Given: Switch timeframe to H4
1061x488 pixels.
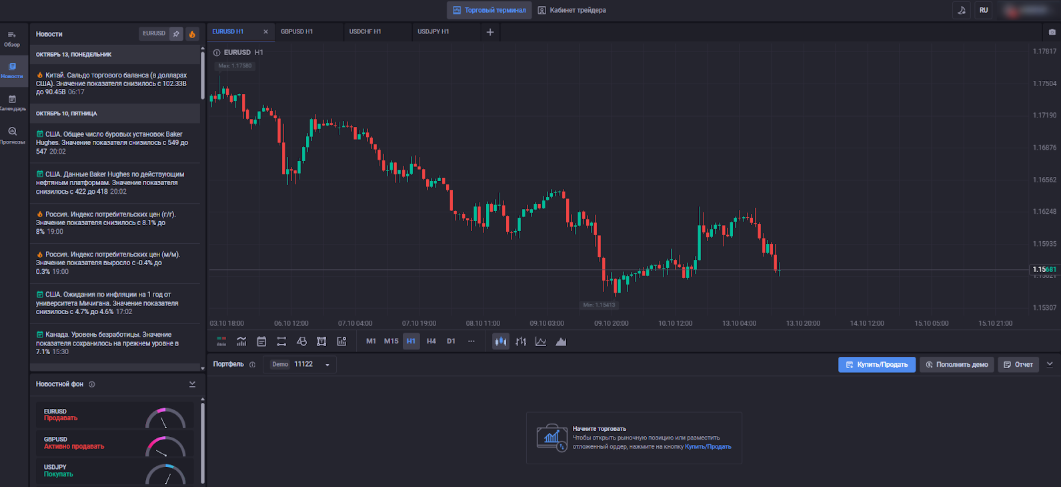Looking at the screenshot, I should 431,341.
